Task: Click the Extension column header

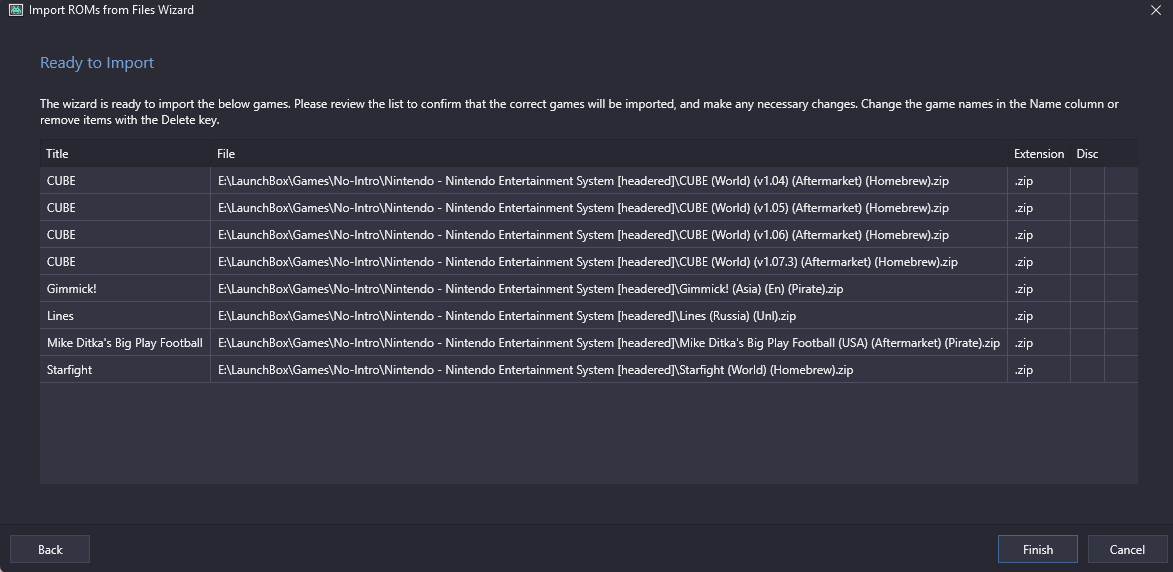Action: click(1039, 153)
